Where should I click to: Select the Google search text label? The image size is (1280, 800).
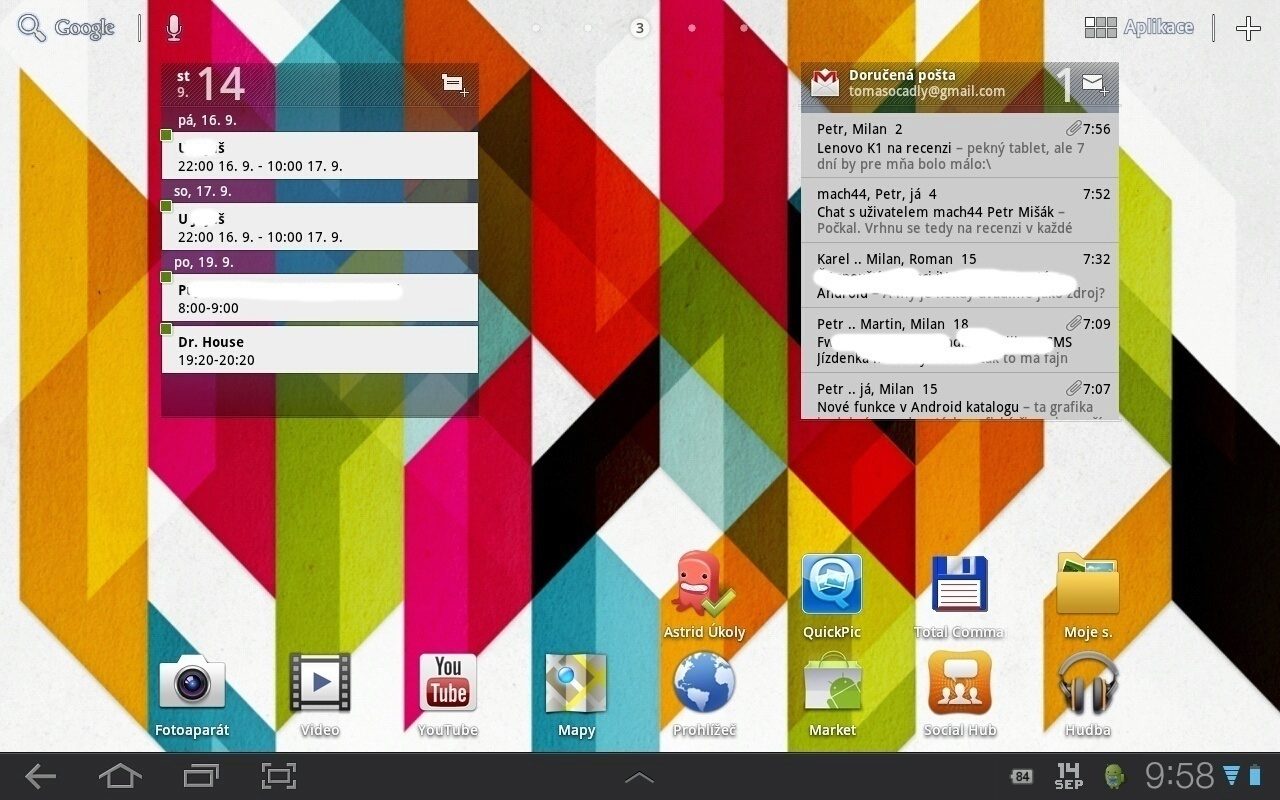coord(84,28)
